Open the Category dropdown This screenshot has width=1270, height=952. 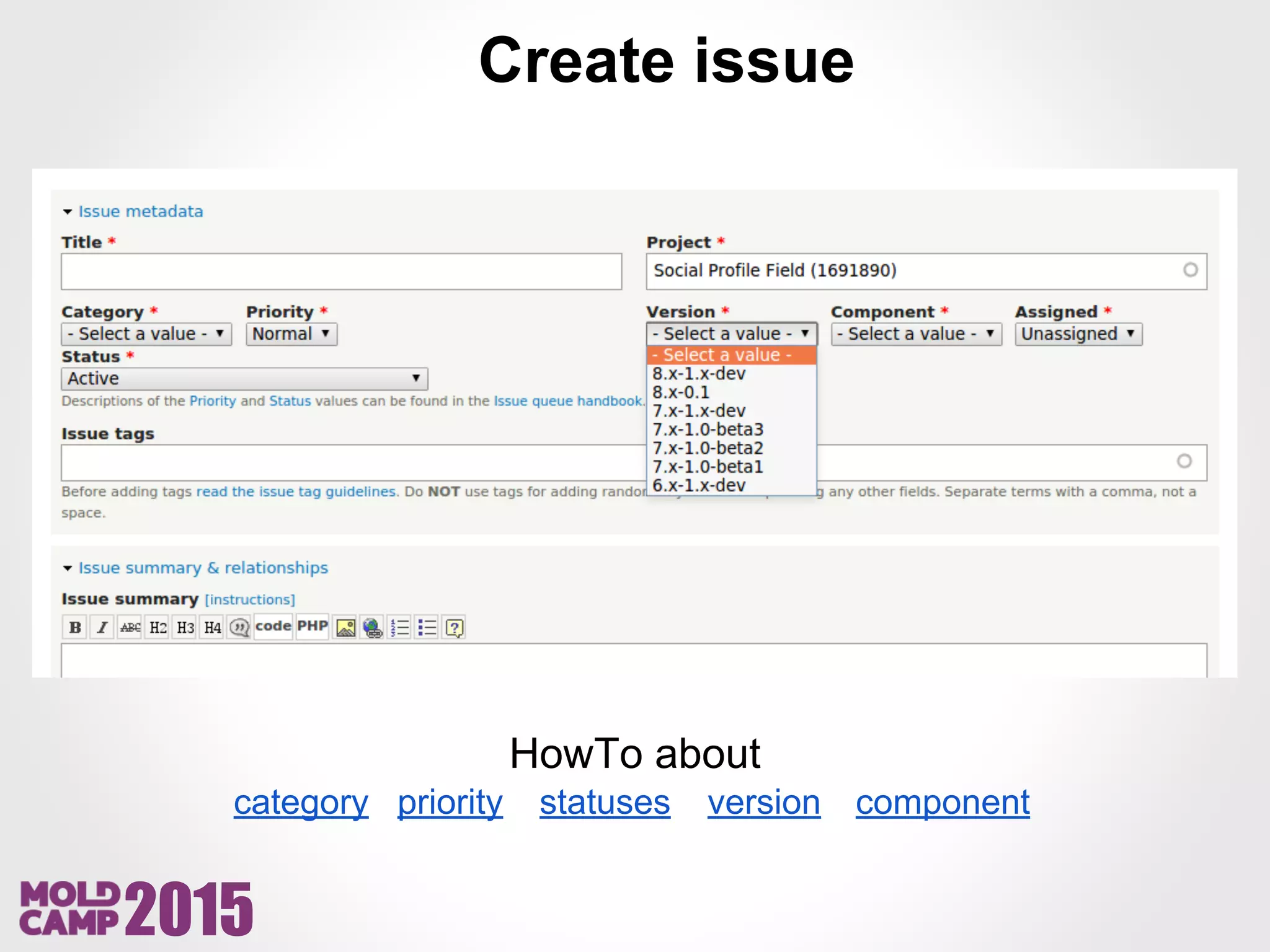[146, 334]
